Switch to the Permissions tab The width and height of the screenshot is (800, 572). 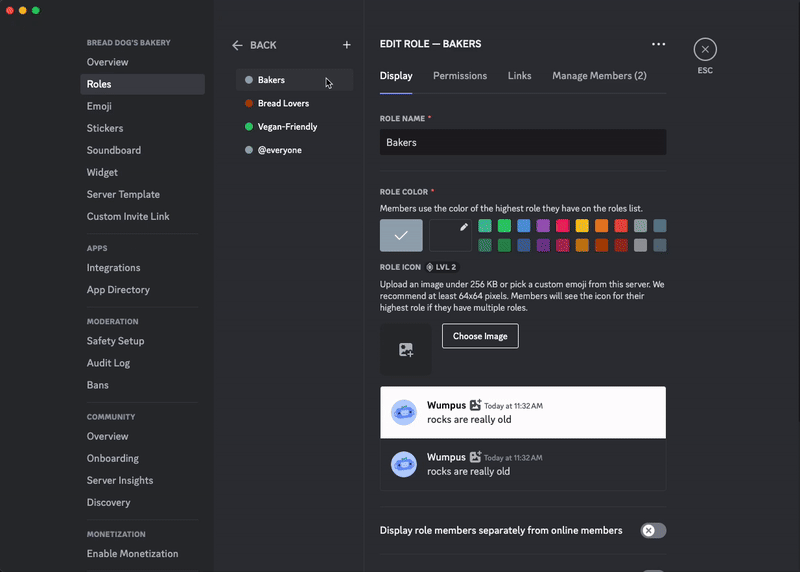(460, 76)
